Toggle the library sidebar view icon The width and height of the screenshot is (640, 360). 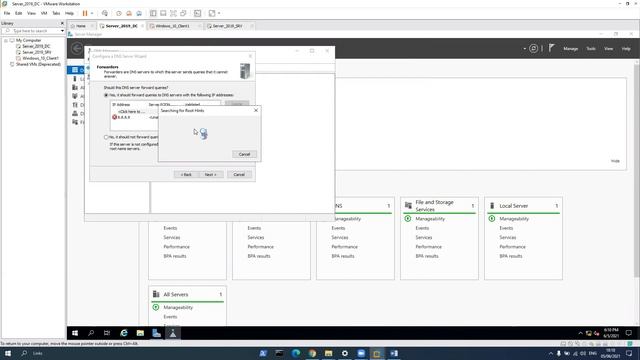(x=153, y=13)
